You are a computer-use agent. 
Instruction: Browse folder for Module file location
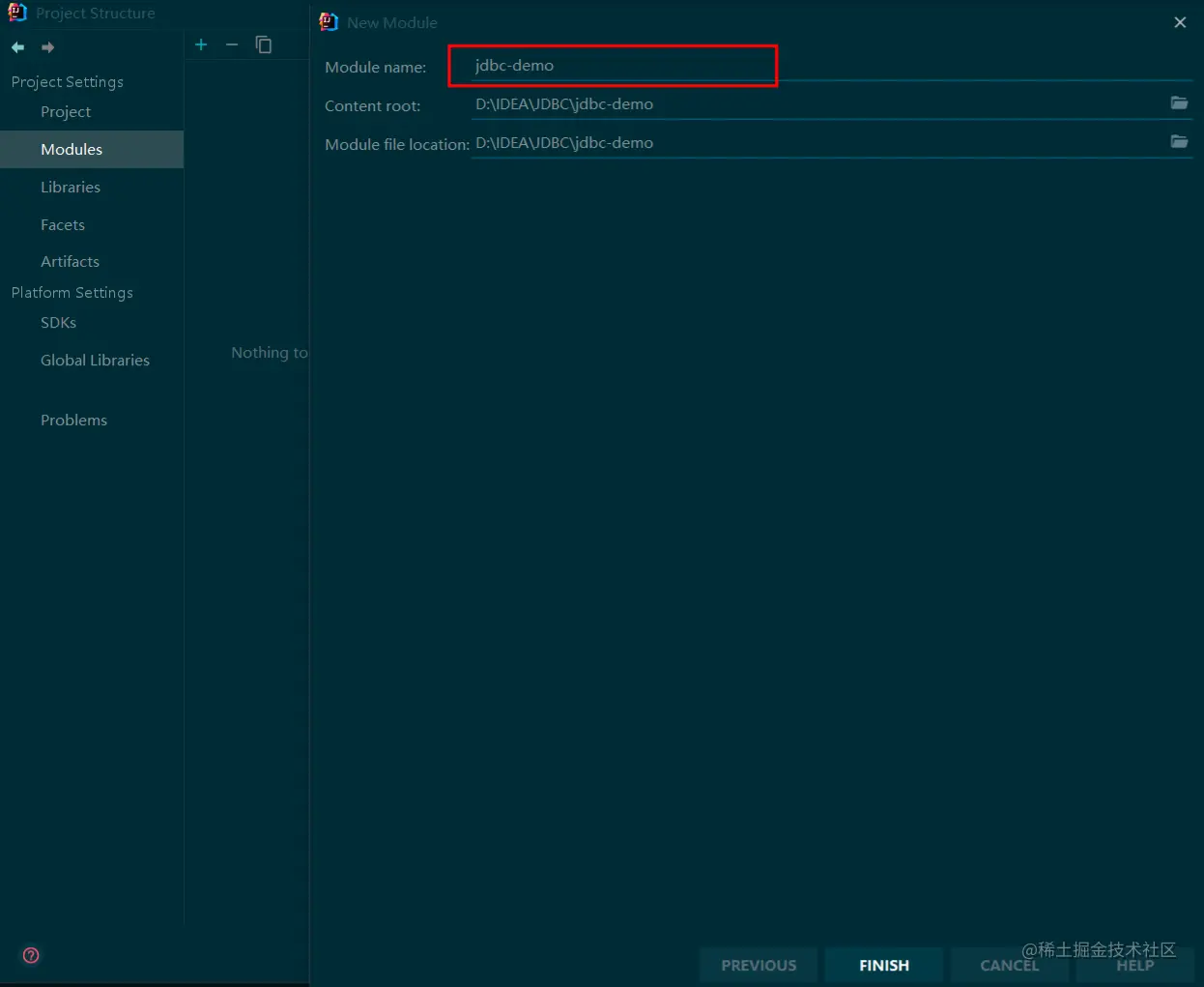pos(1179,141)
